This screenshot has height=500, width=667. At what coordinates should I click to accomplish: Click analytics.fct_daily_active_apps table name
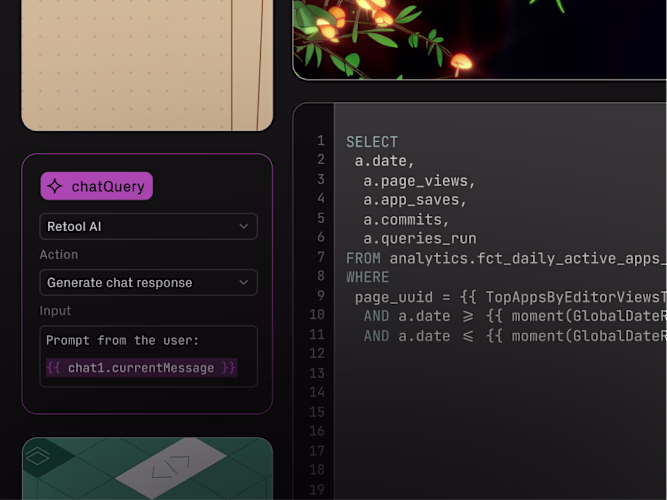[528, 258]
